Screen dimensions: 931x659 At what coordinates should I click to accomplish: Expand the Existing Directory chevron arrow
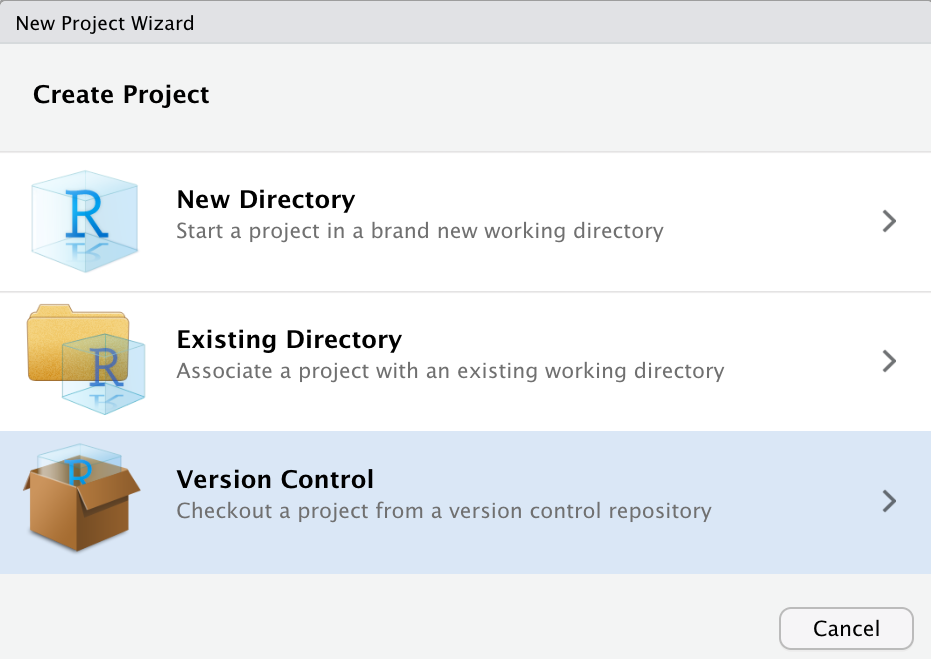[x=889, y=361]
